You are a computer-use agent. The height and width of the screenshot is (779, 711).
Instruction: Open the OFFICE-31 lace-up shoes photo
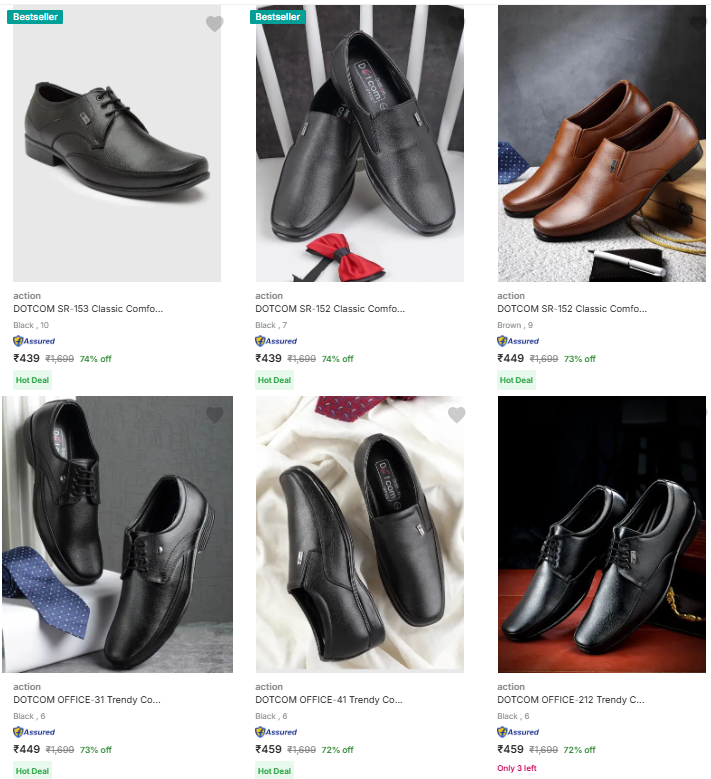[117, 535]
